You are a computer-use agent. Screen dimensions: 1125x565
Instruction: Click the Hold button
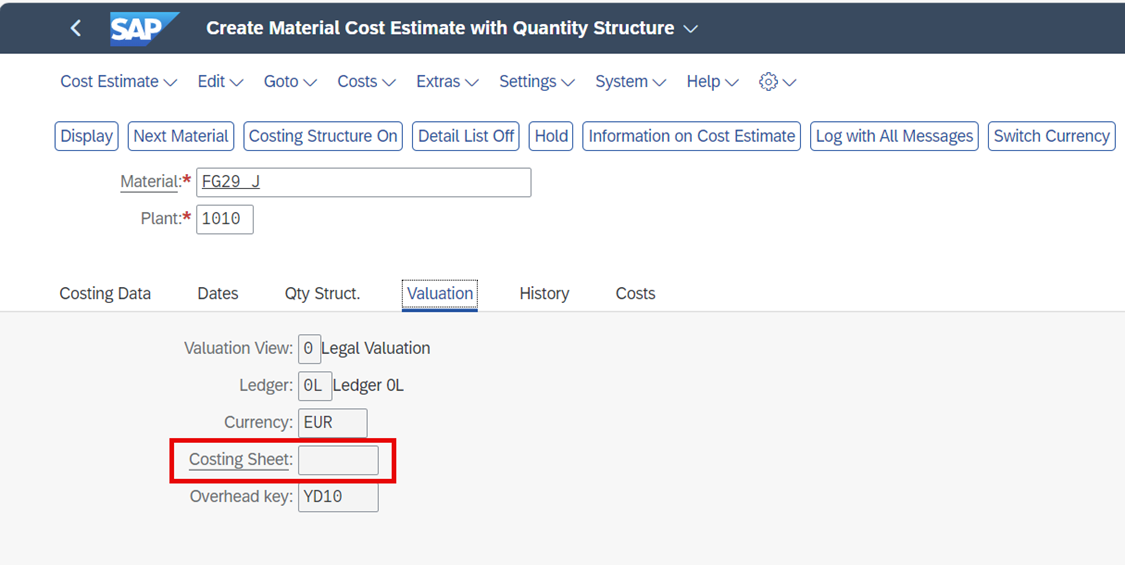pyautogui.click(x=551, y=136)
